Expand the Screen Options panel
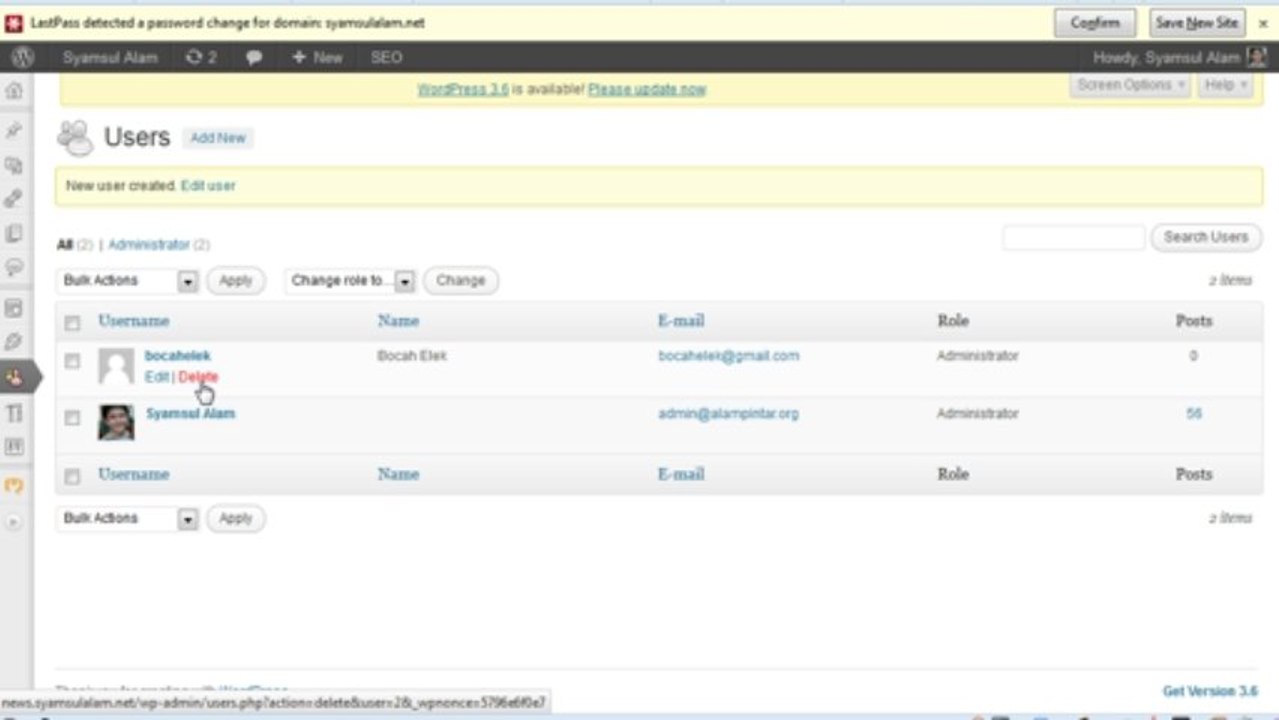Viewport: 1279px width, 720px height. (1131, 85)
